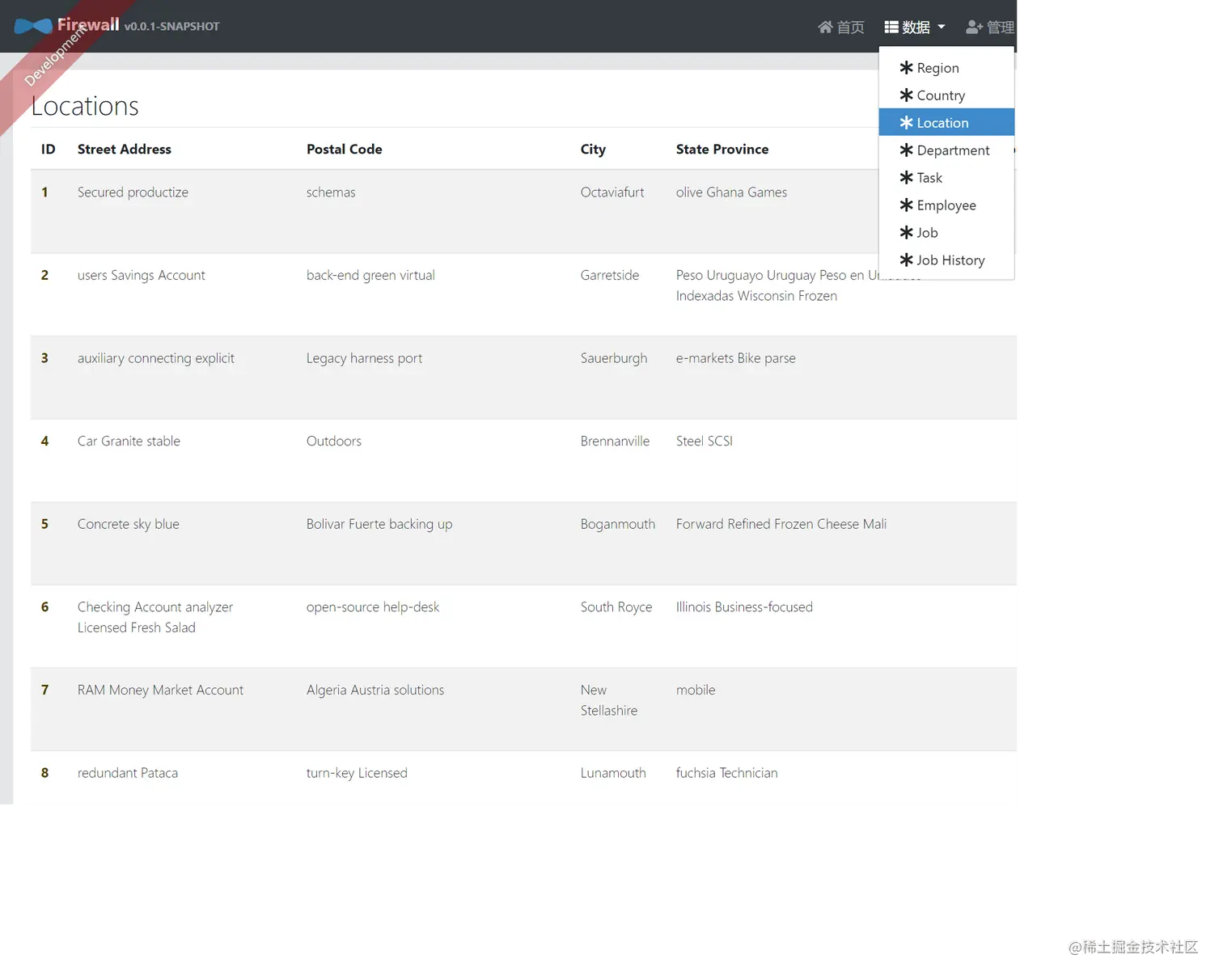Click 'turn-key Licensed' postal code cell
The image size is (1223, 980).
pos(357,773)
